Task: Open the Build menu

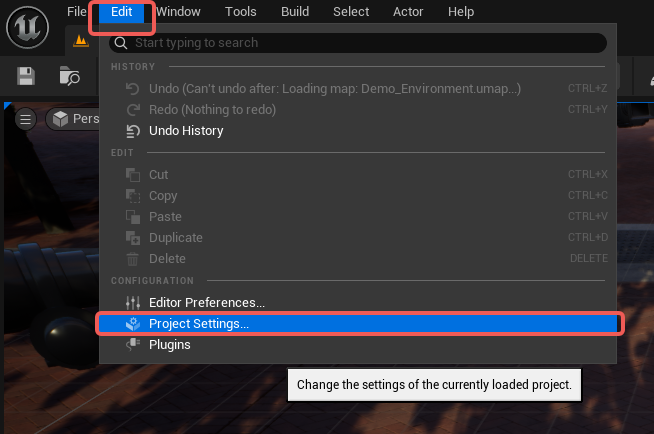Action: [x=295, y=12]
